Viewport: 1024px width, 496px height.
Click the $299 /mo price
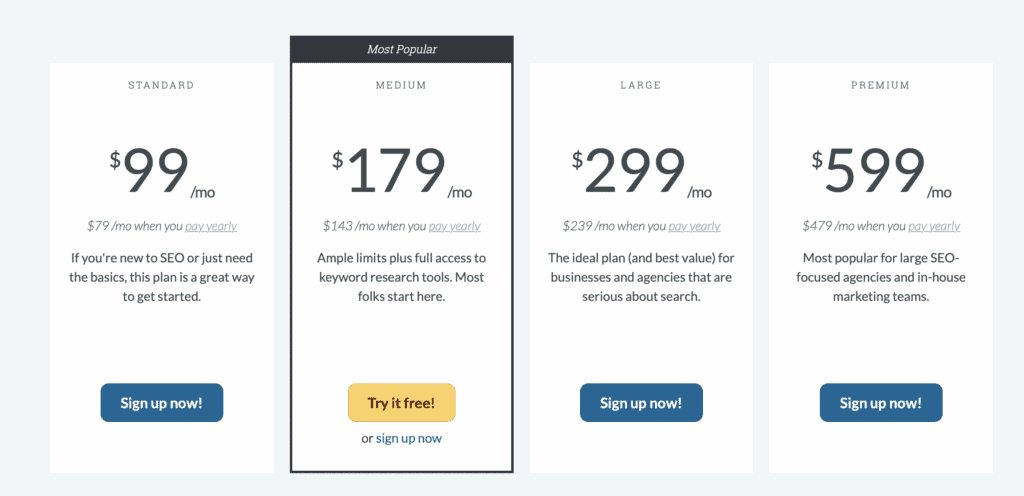point(641,172)
